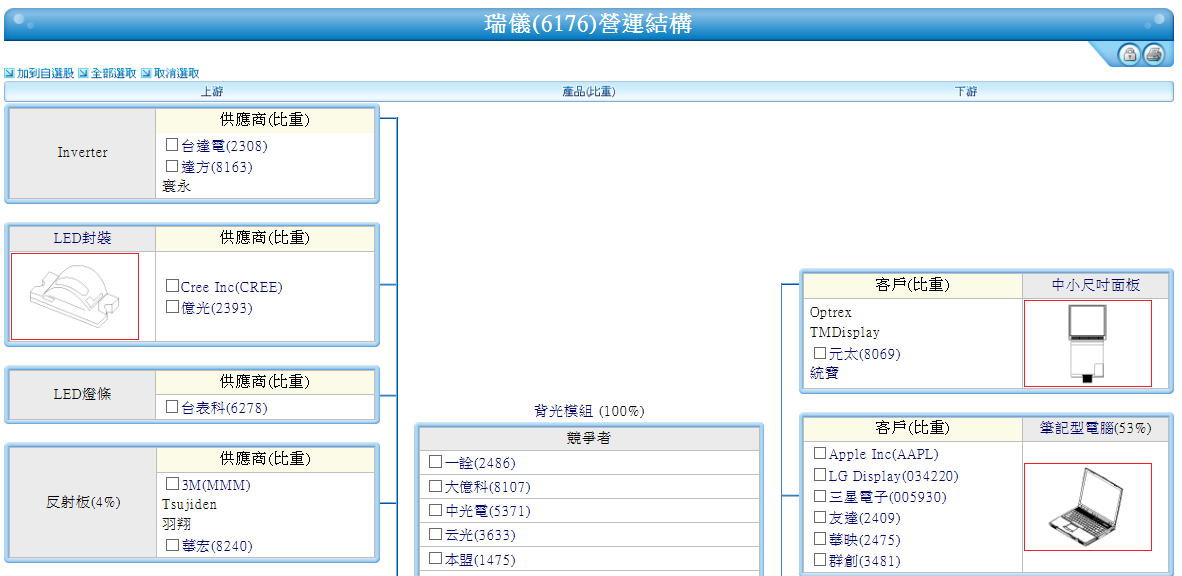Open 華宏(8240) stock link
The width and height of the screenshot is (1182, 576).
(217, 546)
